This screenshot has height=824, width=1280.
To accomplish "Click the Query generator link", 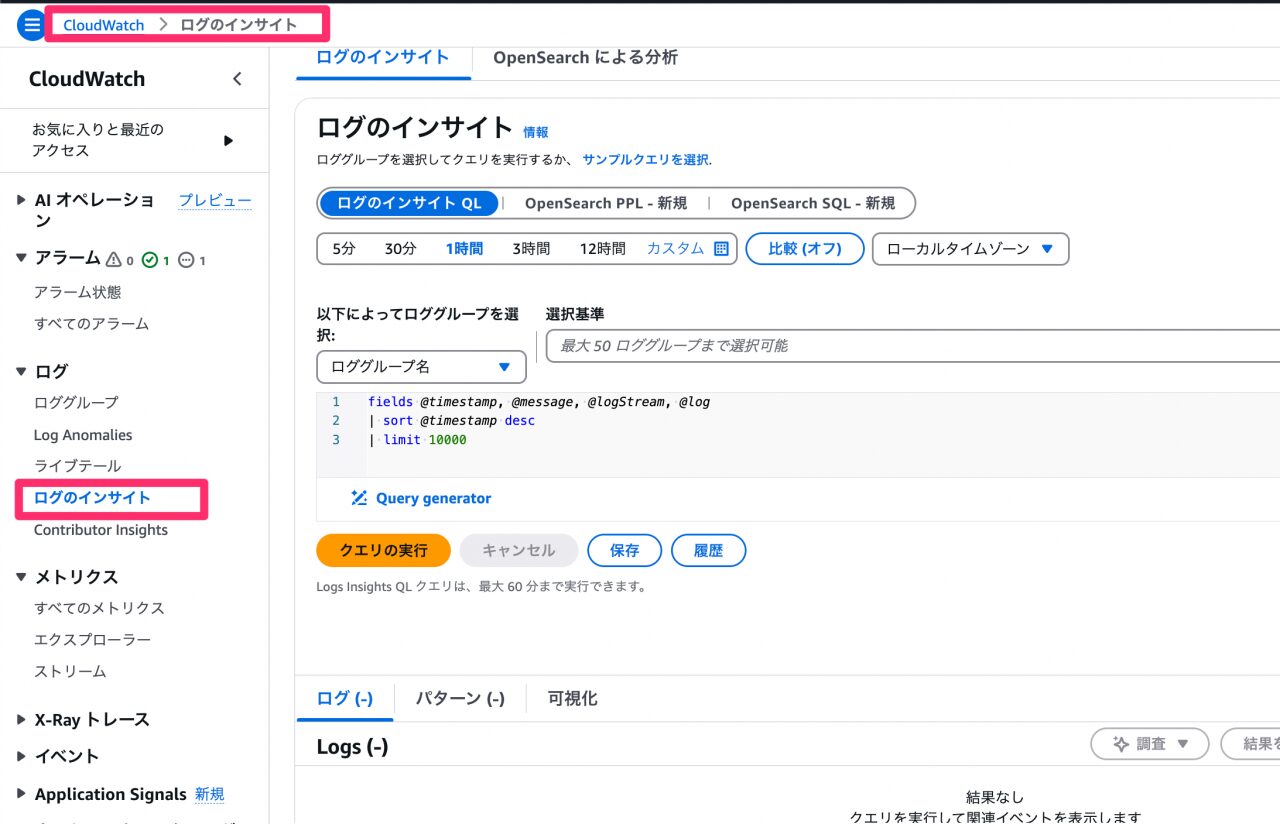I will [434, 498].
